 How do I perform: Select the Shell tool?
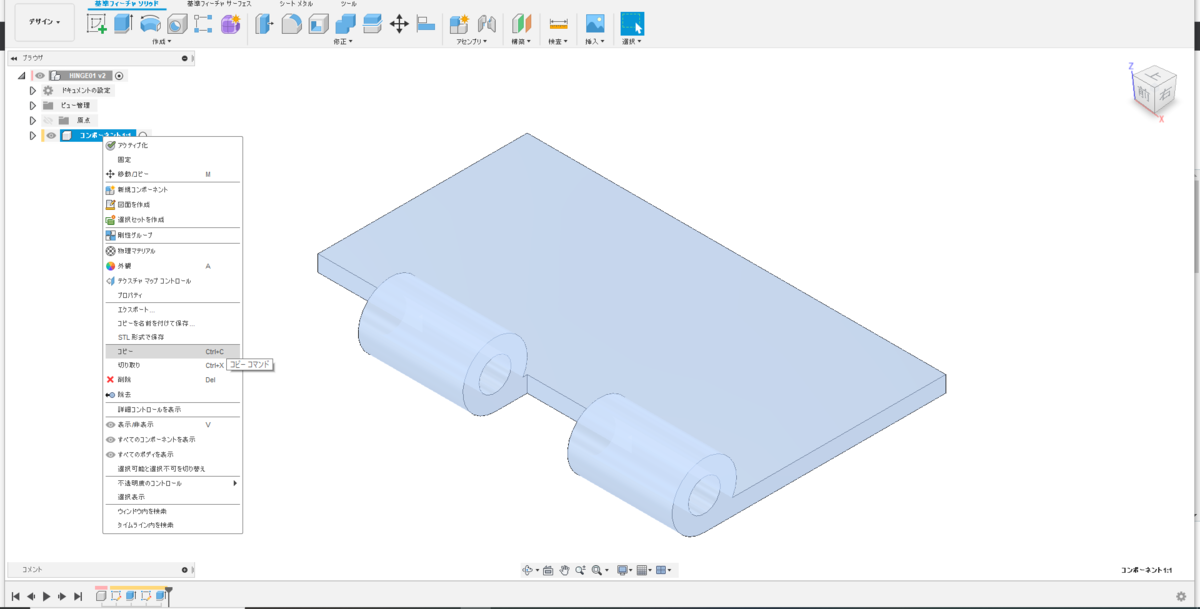318,23
